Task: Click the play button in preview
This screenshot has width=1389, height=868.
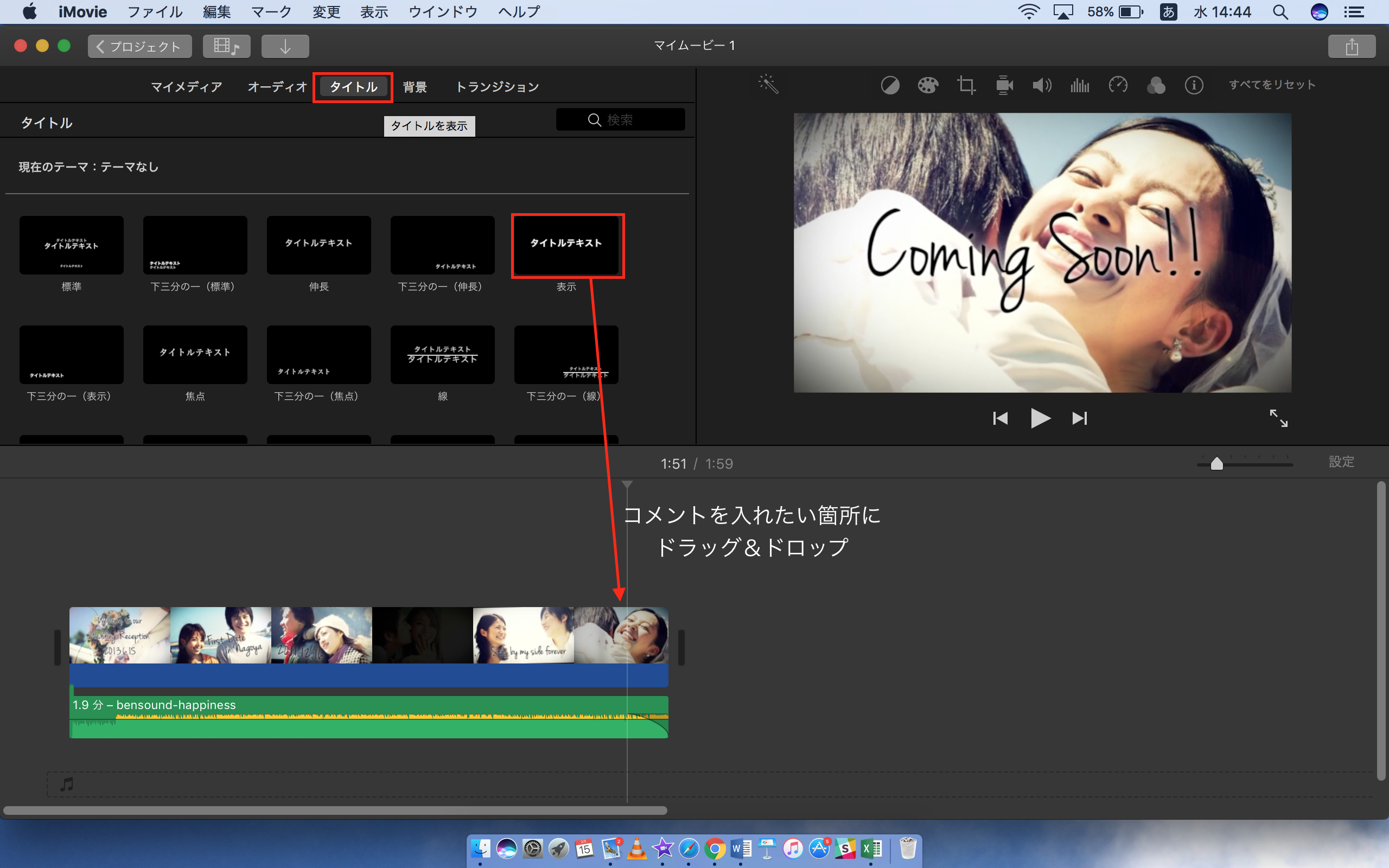Action: (x=1039, y=418)
